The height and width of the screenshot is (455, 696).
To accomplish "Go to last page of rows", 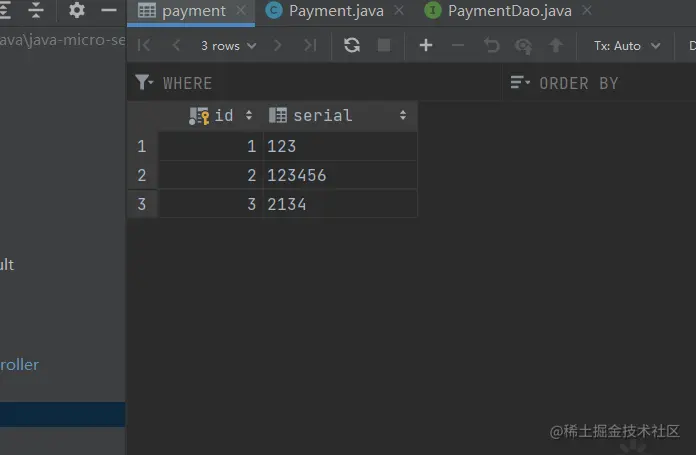I will point(310,45).
